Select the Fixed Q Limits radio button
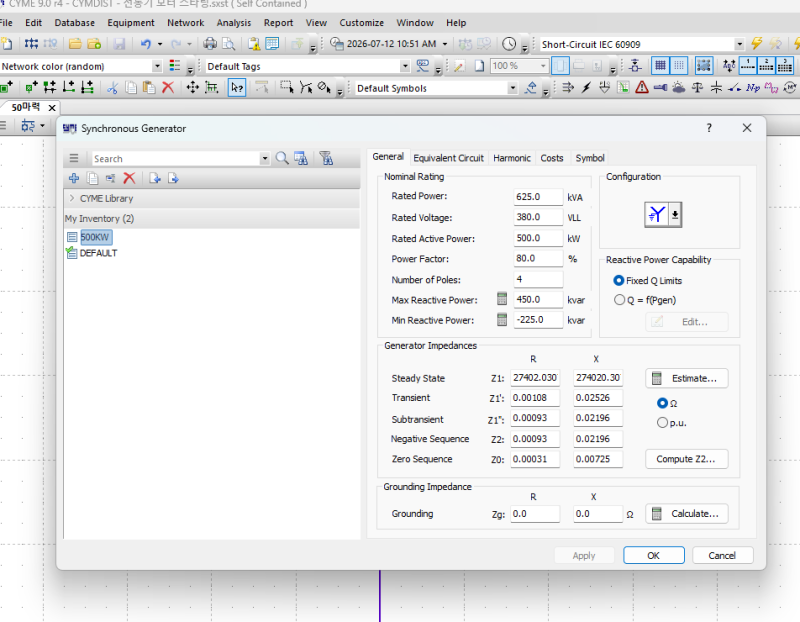 click(619, 281)
